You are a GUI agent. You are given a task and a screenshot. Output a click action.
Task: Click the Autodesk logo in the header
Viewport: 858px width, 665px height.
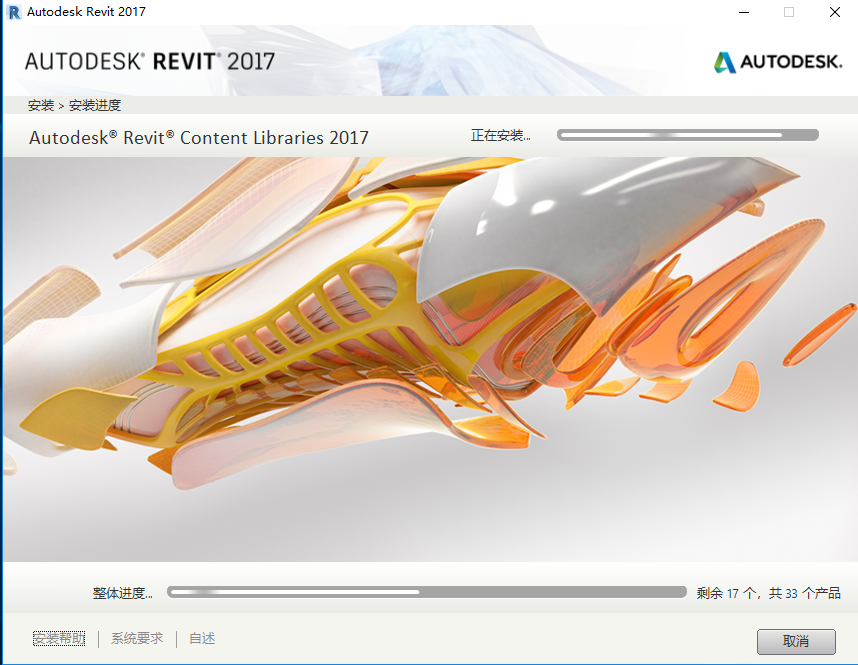click(778, 62)
